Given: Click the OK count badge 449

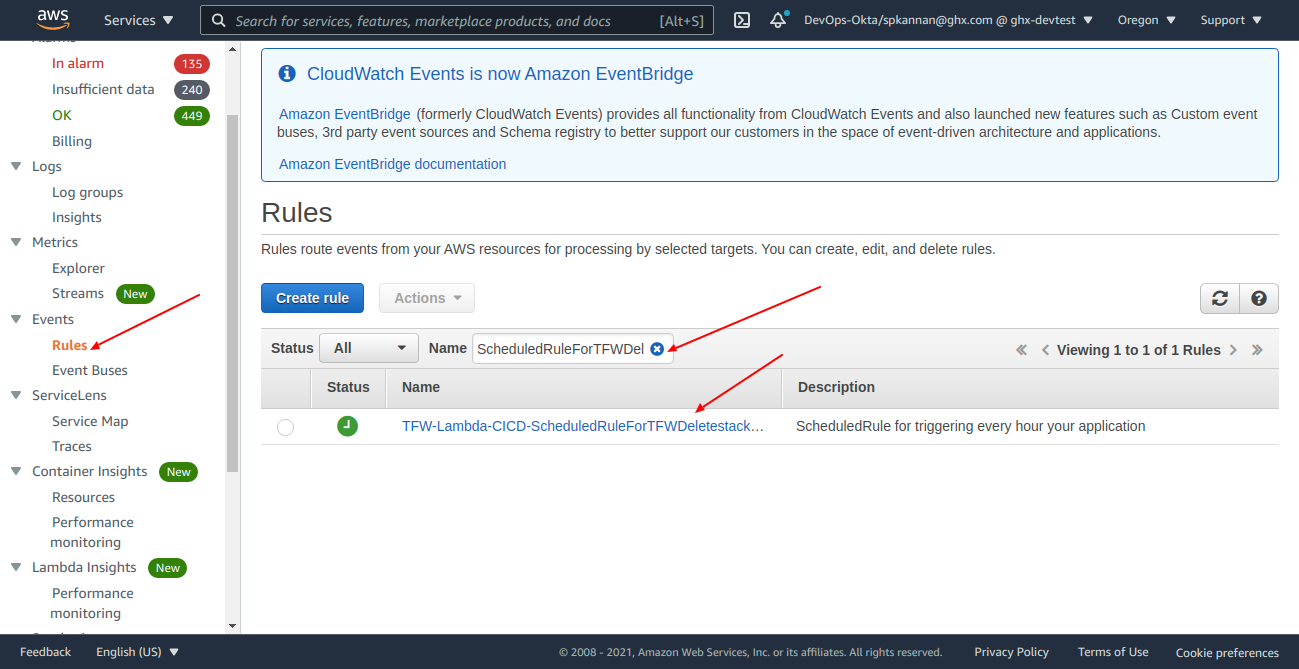Looking at the screenshot, I should point(192,116).
